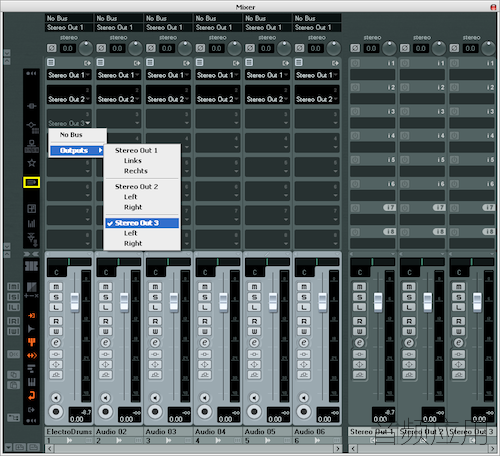Toggle global Solo indicator in common panel
This screenshot has height=456, width=500.
[14, 297]
